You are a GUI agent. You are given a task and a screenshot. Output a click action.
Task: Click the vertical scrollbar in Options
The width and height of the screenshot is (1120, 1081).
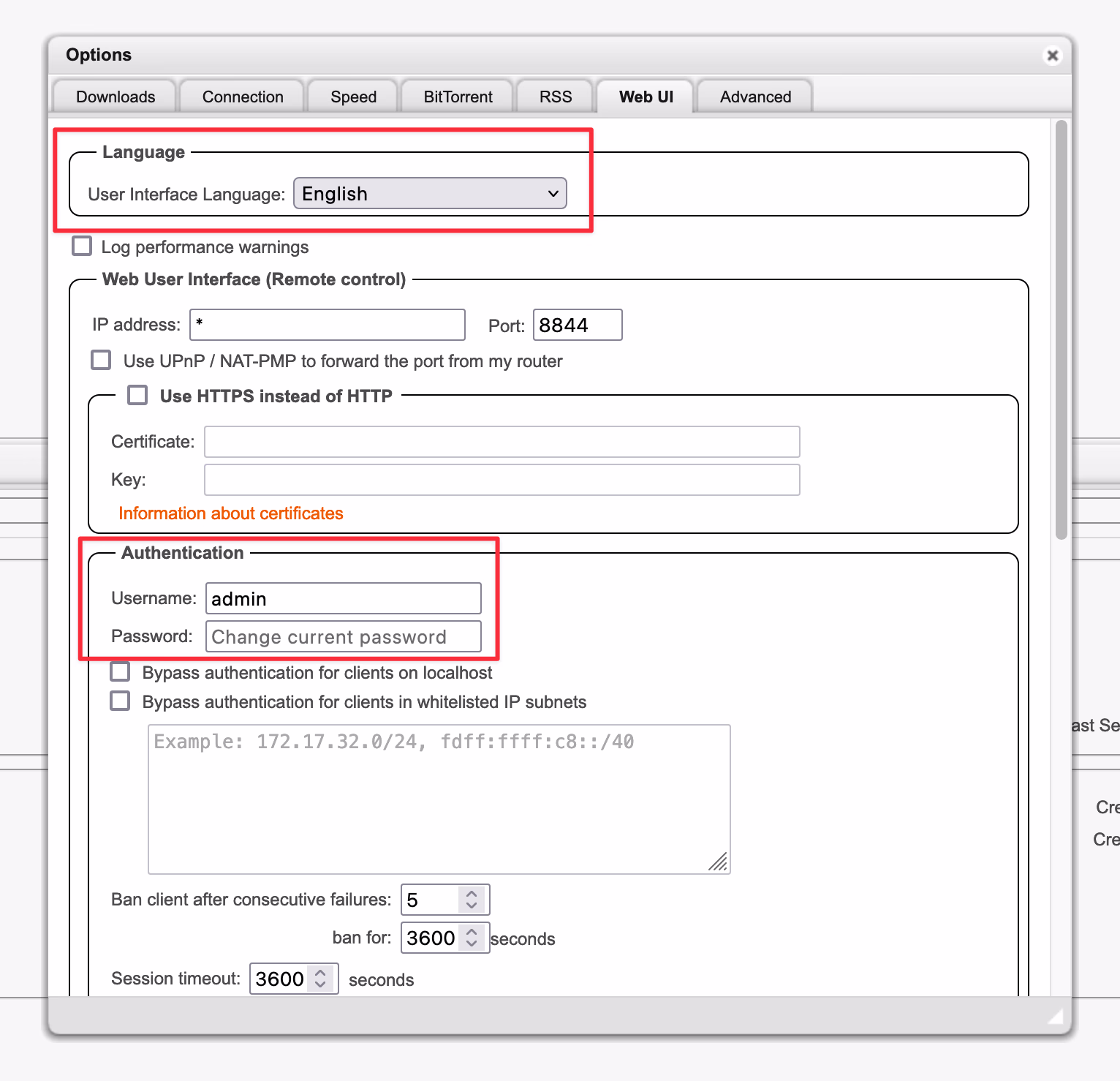(1061, 329)
